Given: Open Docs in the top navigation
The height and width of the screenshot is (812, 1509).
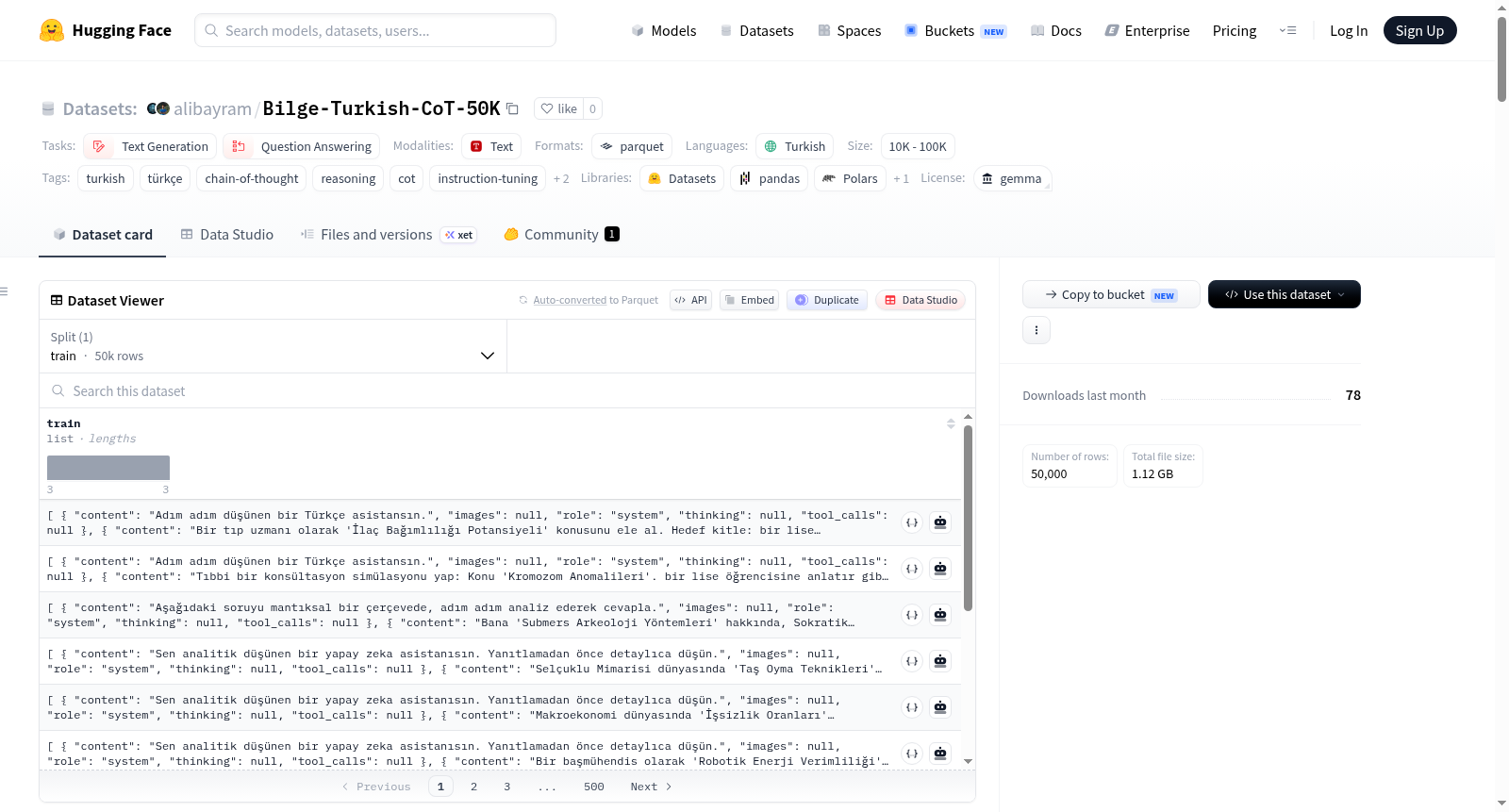Looking at the screenshot, I should pos(1056,30).
